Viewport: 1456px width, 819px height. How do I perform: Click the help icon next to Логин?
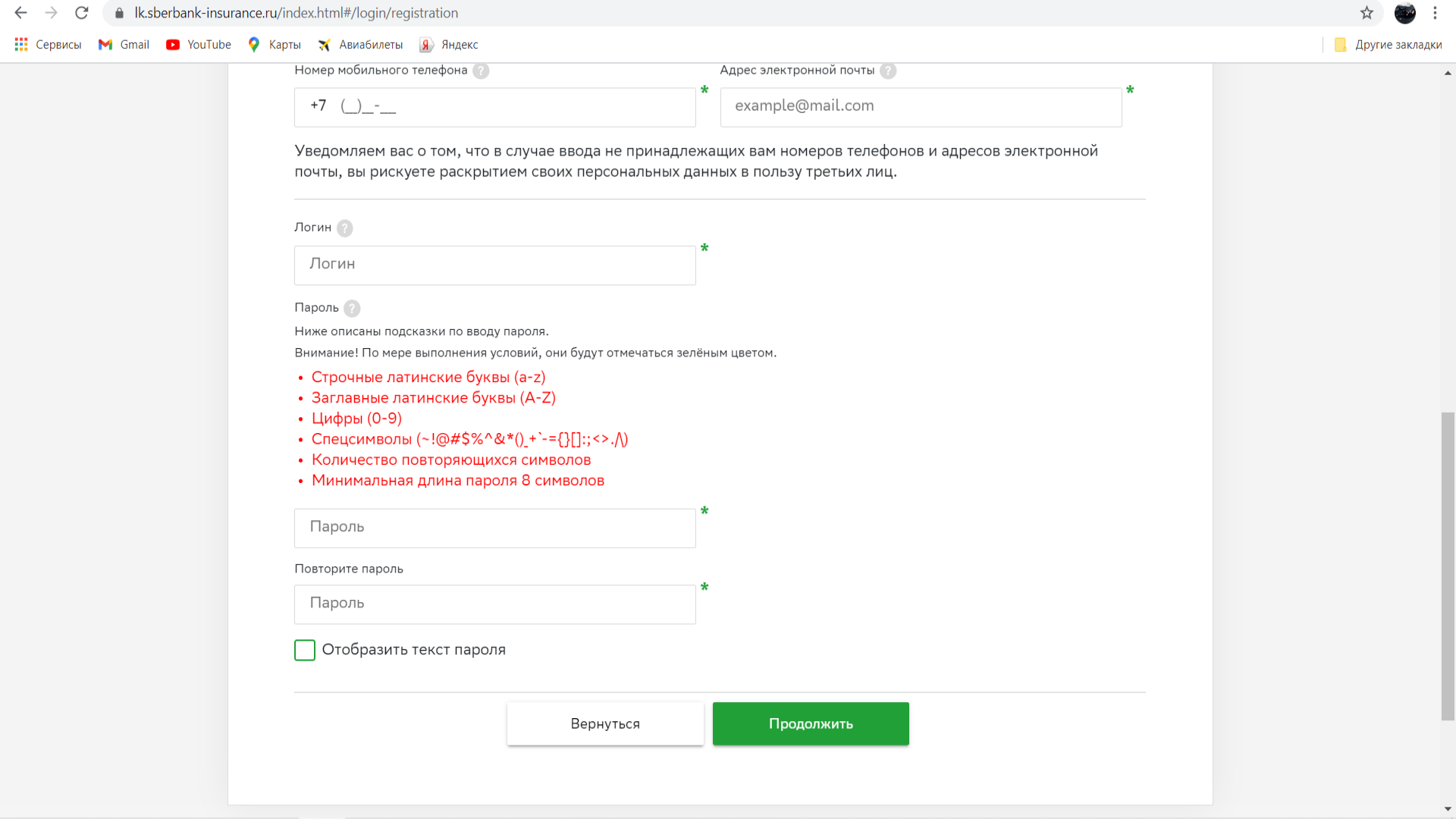coord(344,227)
